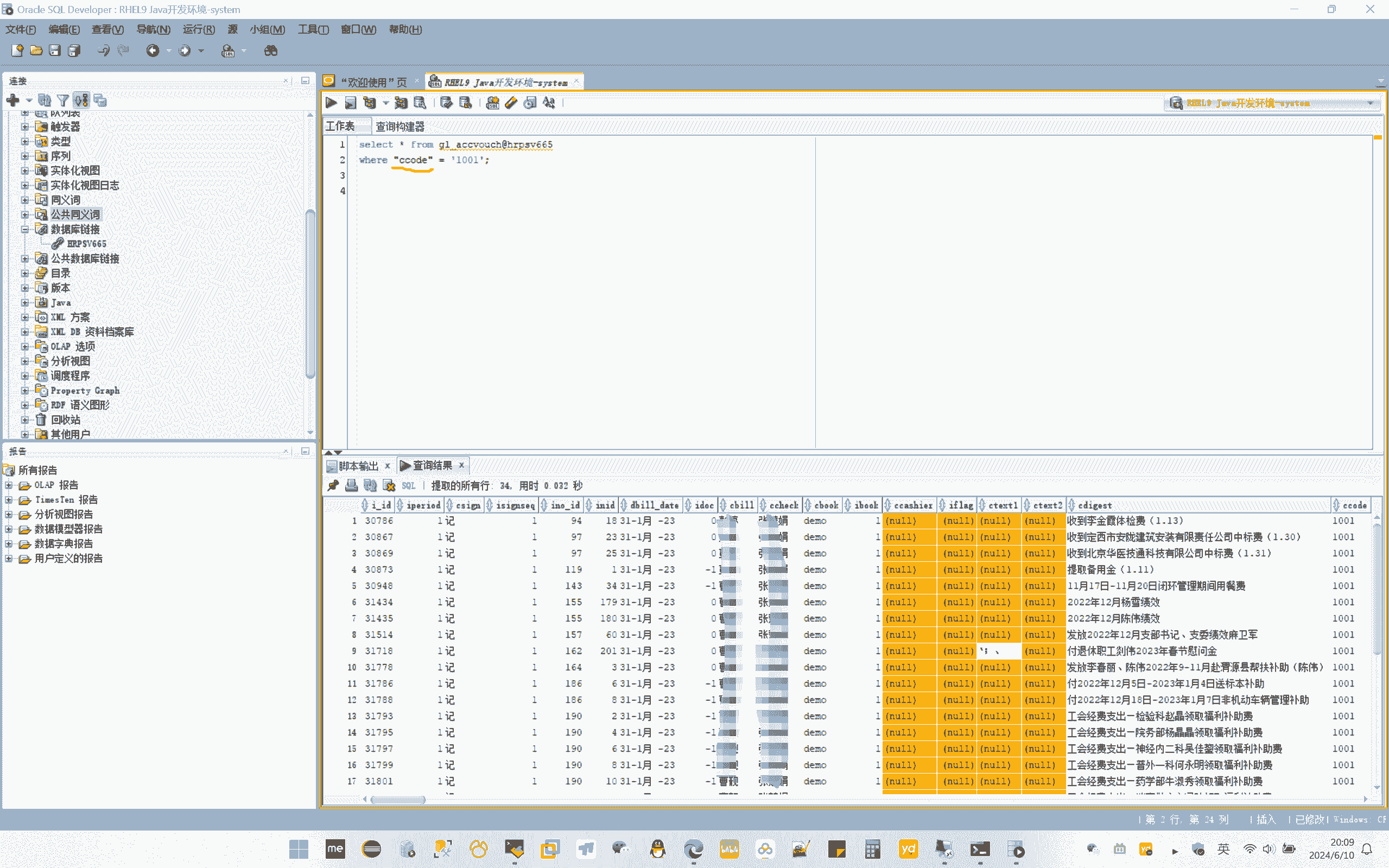
Task: Switch to the 查询构建器 tab
Action: point(399,126)
